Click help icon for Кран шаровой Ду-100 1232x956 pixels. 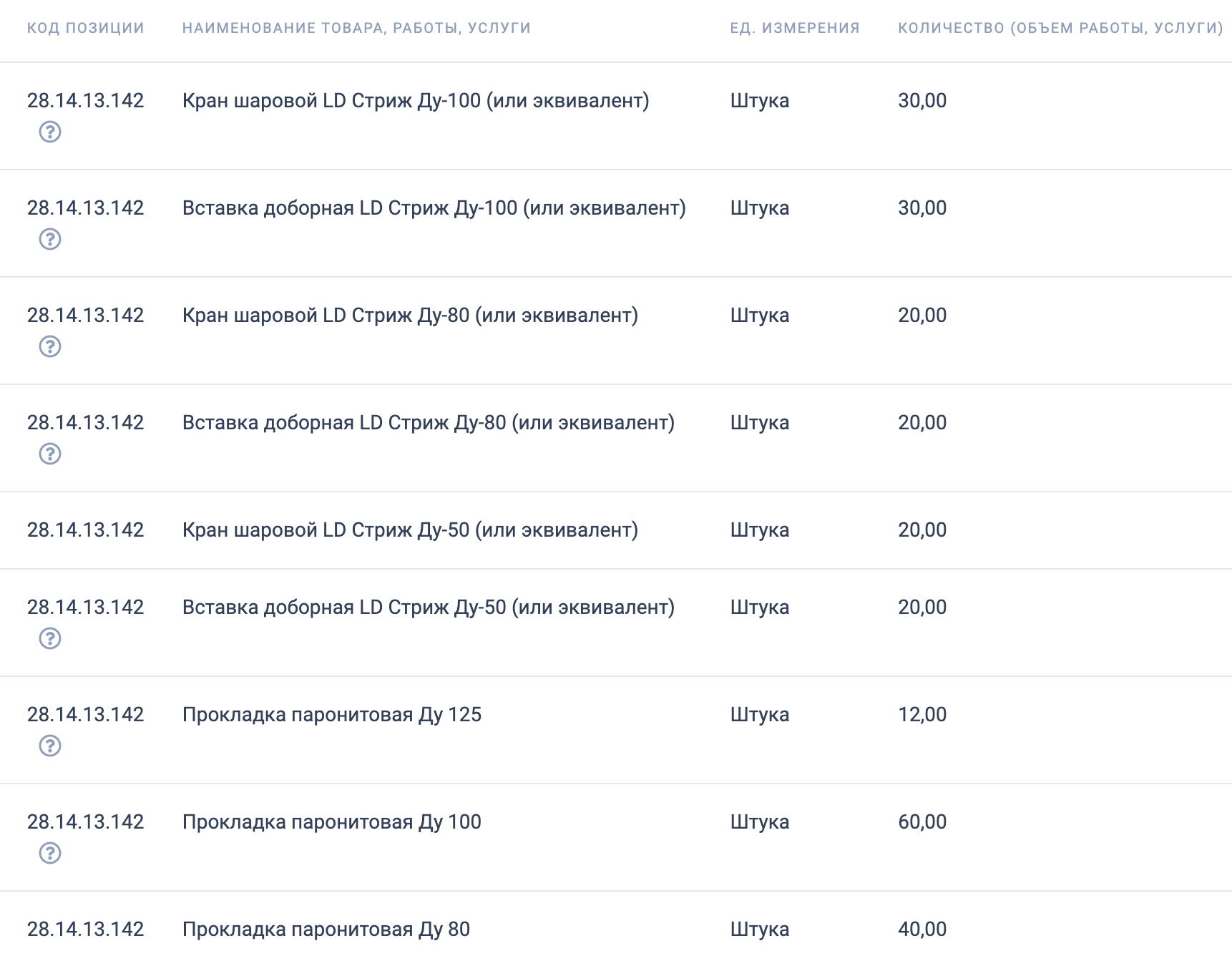click(x=50, y=132)
